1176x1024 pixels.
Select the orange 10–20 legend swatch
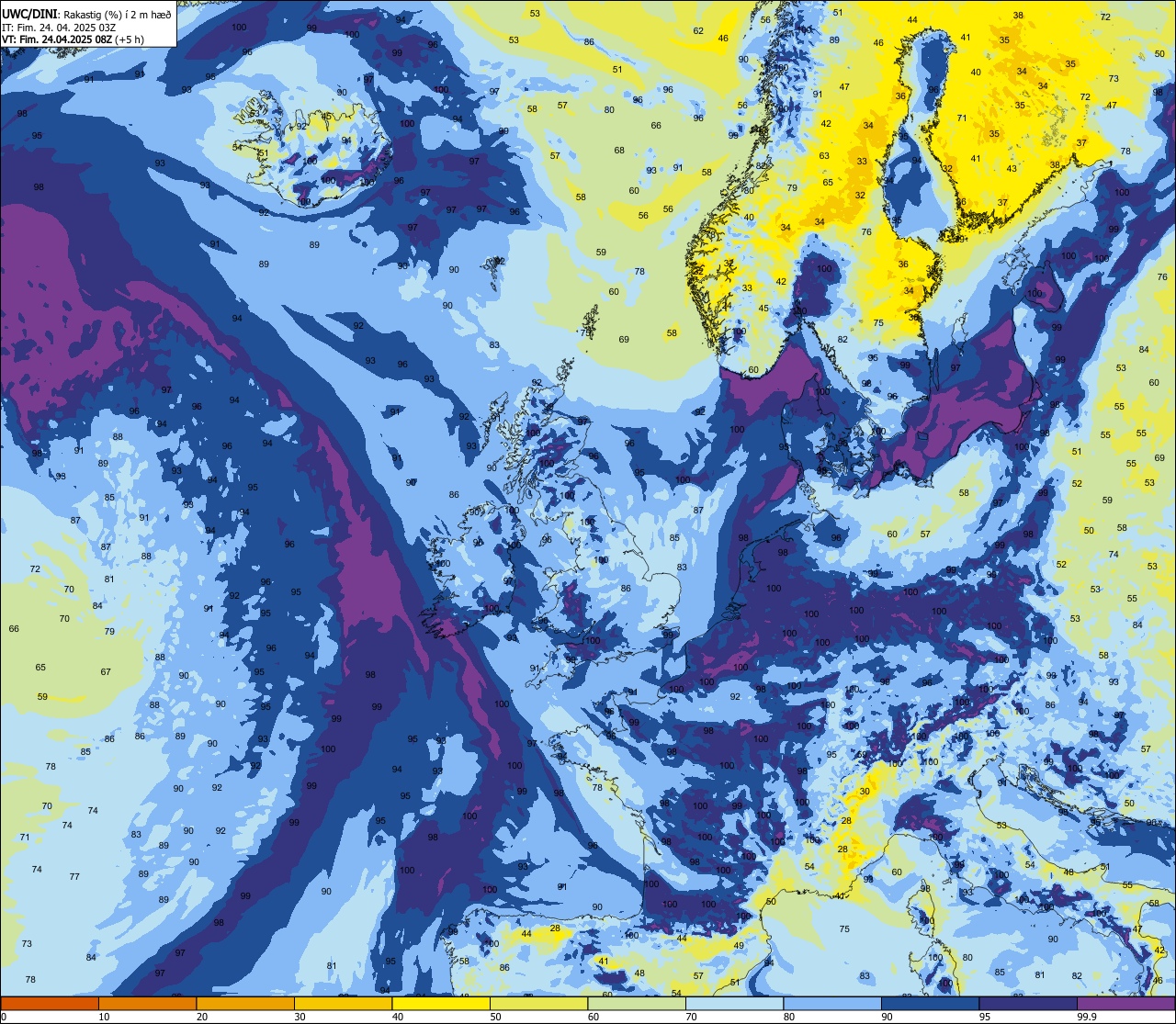click(x=148, y=1004)
